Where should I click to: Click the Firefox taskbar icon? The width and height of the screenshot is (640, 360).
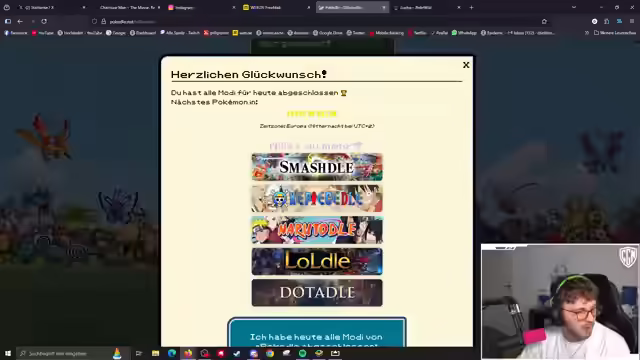coord(188,353)
